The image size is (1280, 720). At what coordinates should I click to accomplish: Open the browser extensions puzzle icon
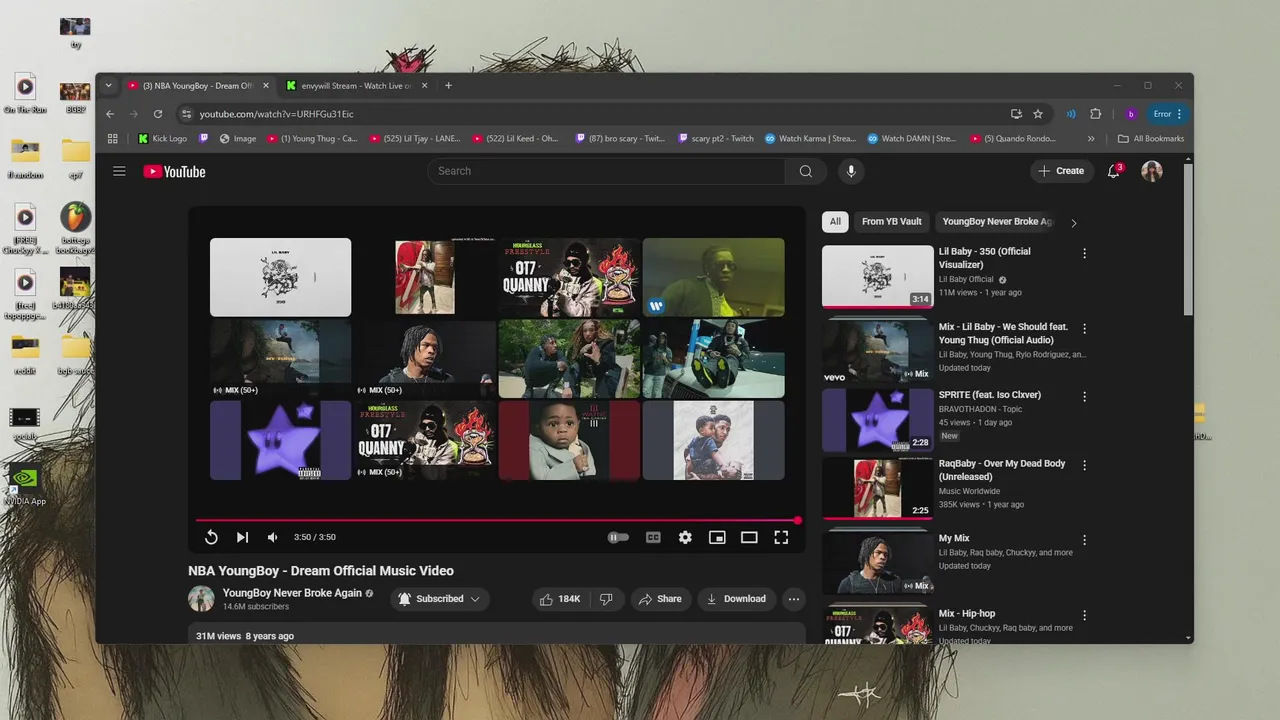click(x=1095, y=114)
